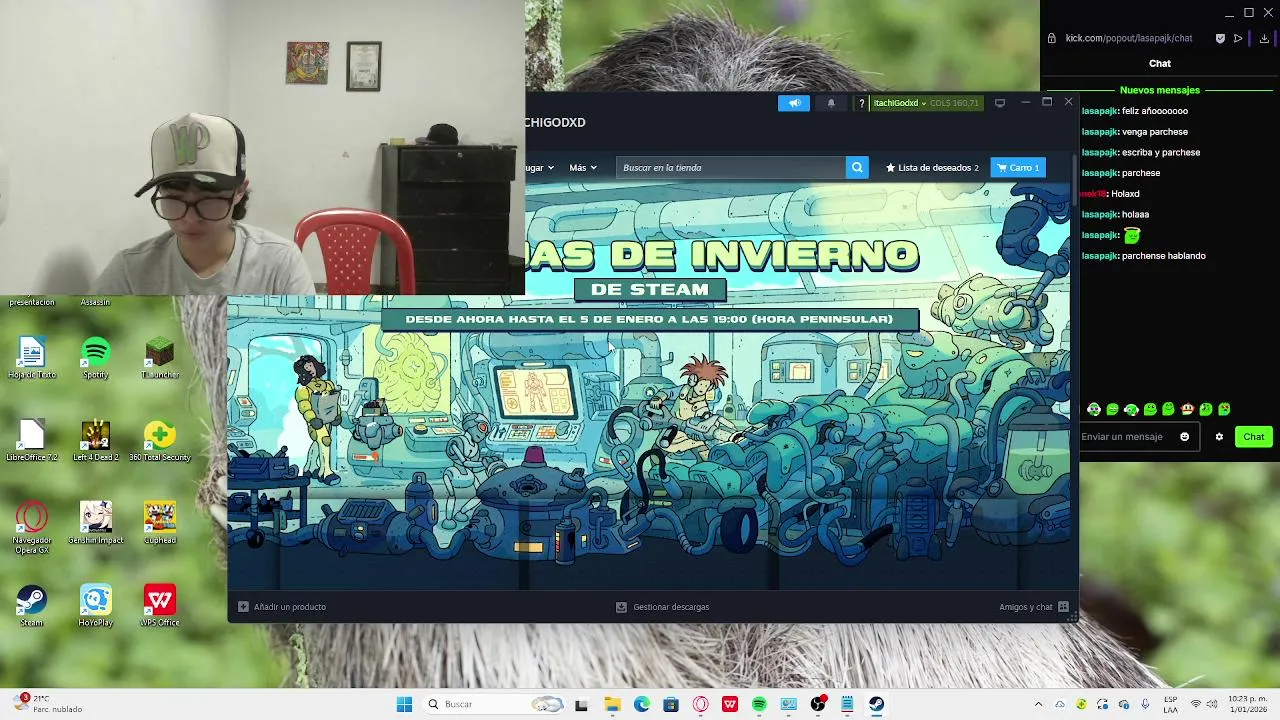This screenshot has height=720, width=1280.
Task: Open 'Hoja de Texto' desktop shortcut
Action: pos(32,358)
